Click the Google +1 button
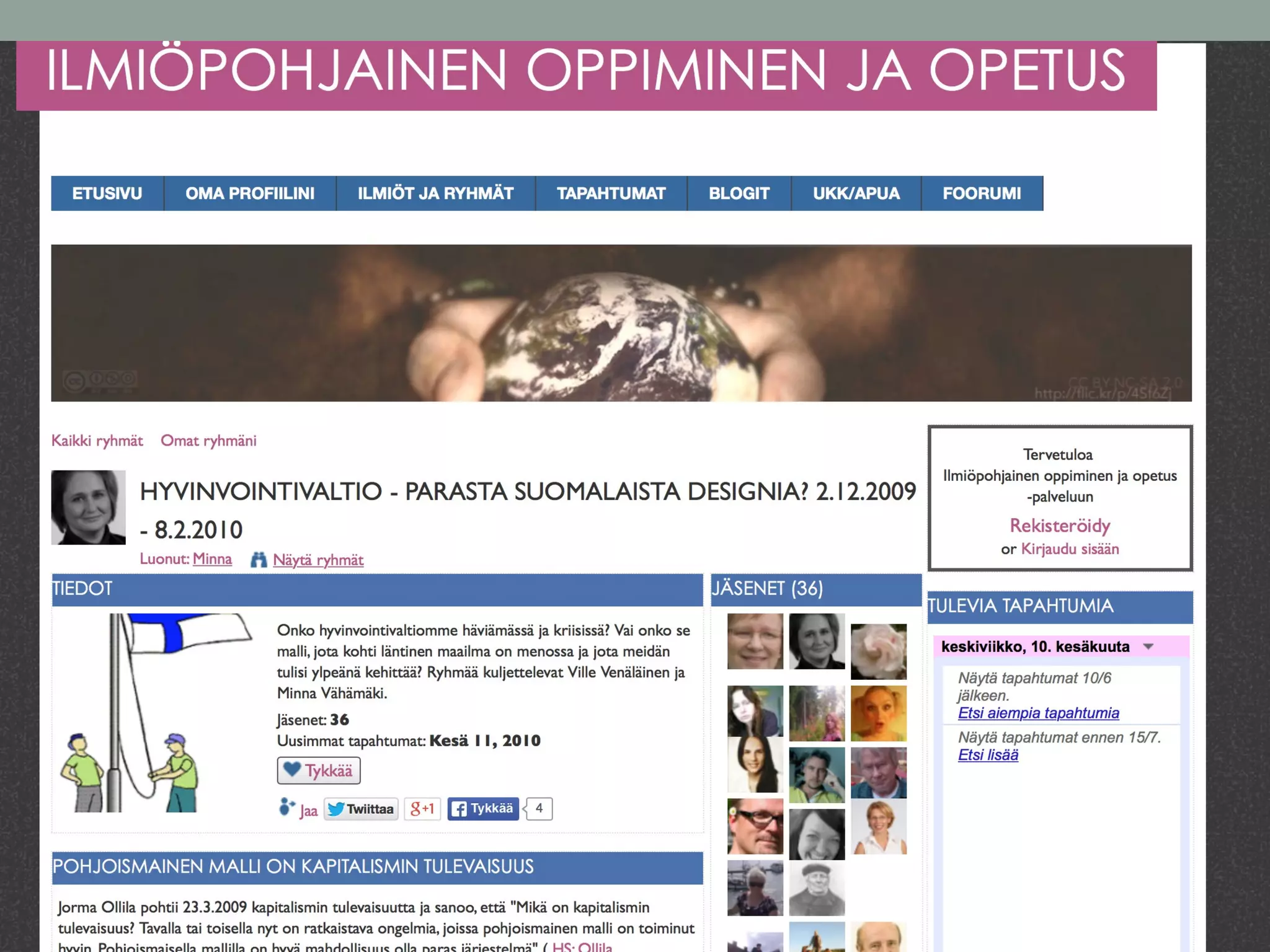 422,809
